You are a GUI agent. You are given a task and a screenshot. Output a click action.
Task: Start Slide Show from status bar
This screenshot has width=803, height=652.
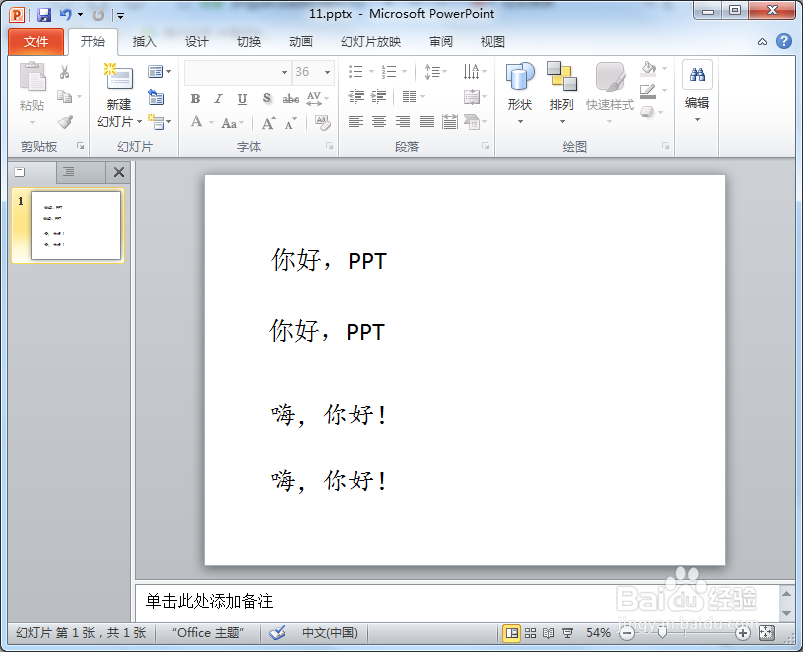pyautogui.click(x=567, y=633)
